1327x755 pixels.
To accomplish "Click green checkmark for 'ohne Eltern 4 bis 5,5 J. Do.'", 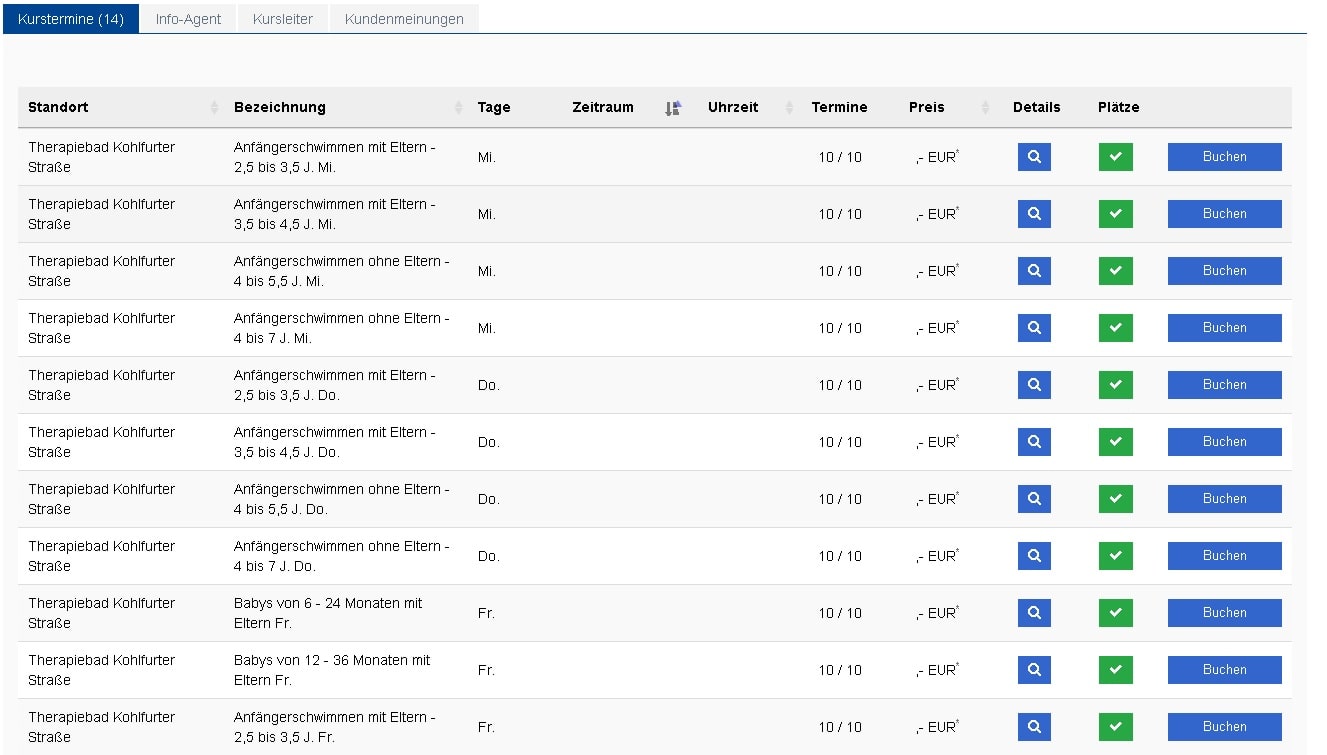I will click(1115, 499).
